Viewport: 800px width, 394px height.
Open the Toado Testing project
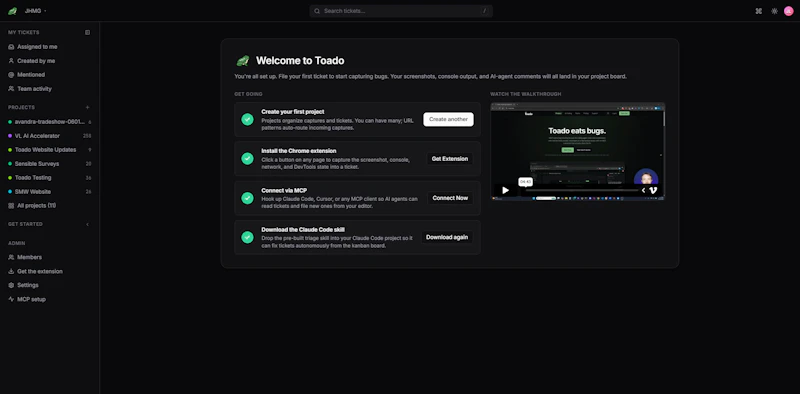49,178
